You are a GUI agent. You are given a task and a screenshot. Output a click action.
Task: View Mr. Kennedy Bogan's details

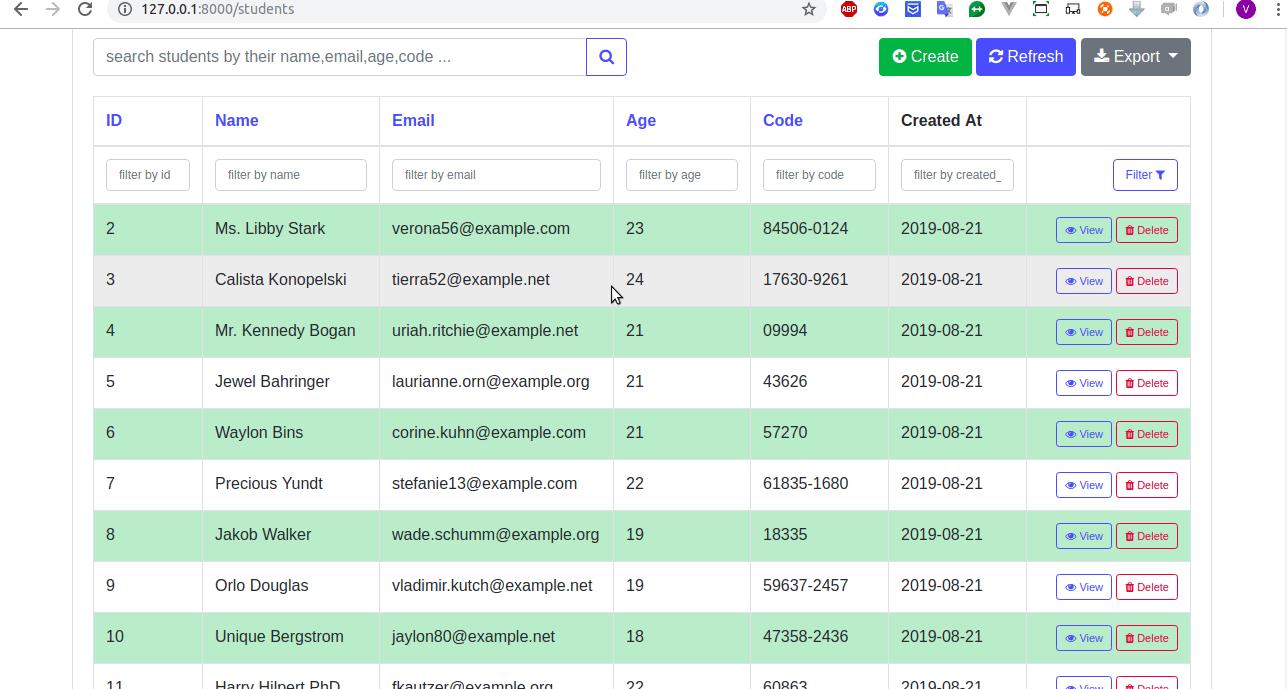(1084, 332)
